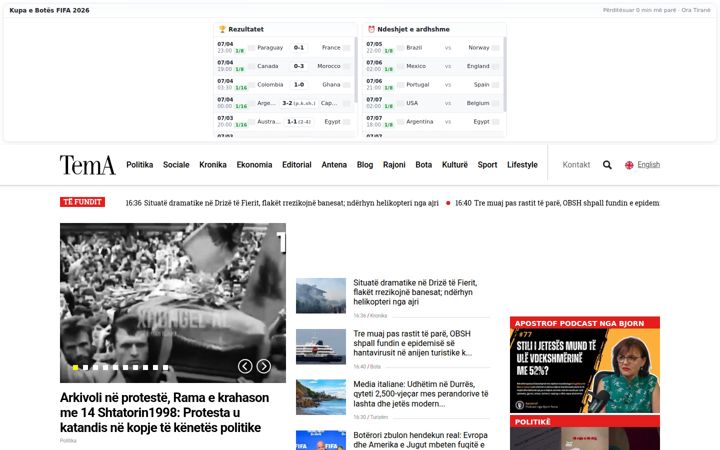Viewport: 720px width, 450px height.
Task: Show next slide in the carousel
Action: (x=264, y=366)
